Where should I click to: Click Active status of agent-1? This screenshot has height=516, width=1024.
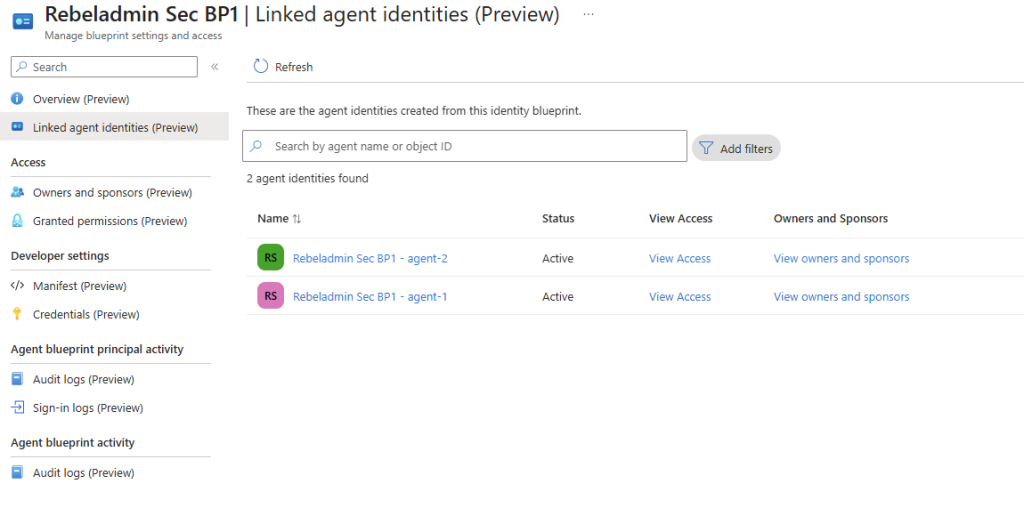tap(558, 297)
